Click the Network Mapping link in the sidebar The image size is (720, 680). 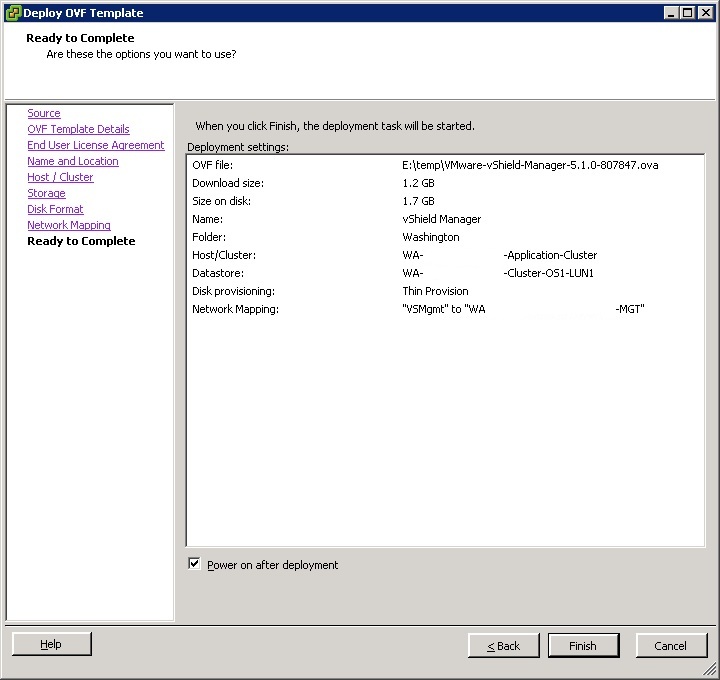click(x=69, y=226)
